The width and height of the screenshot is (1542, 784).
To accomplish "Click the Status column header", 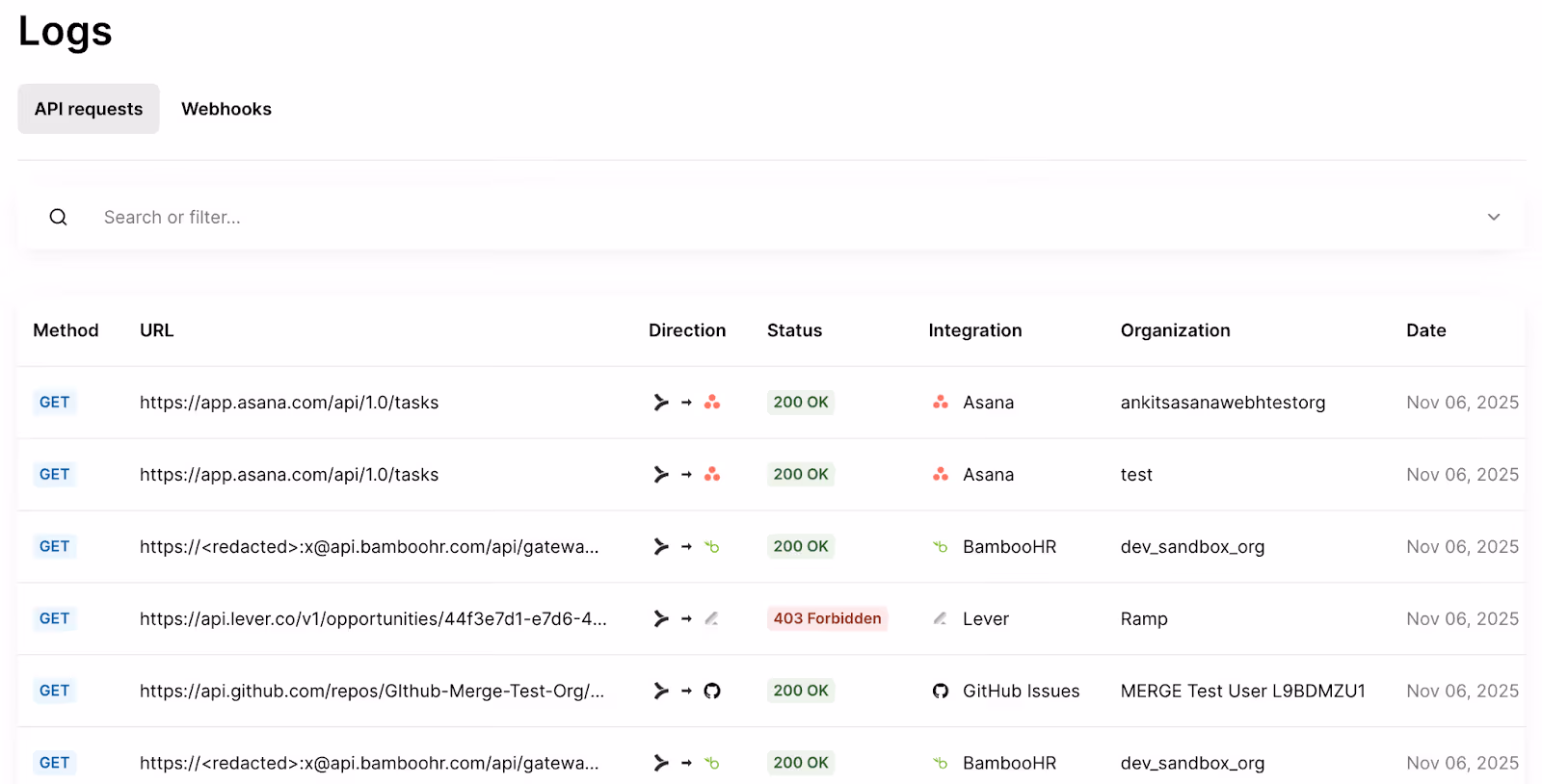I will (795, 330).
